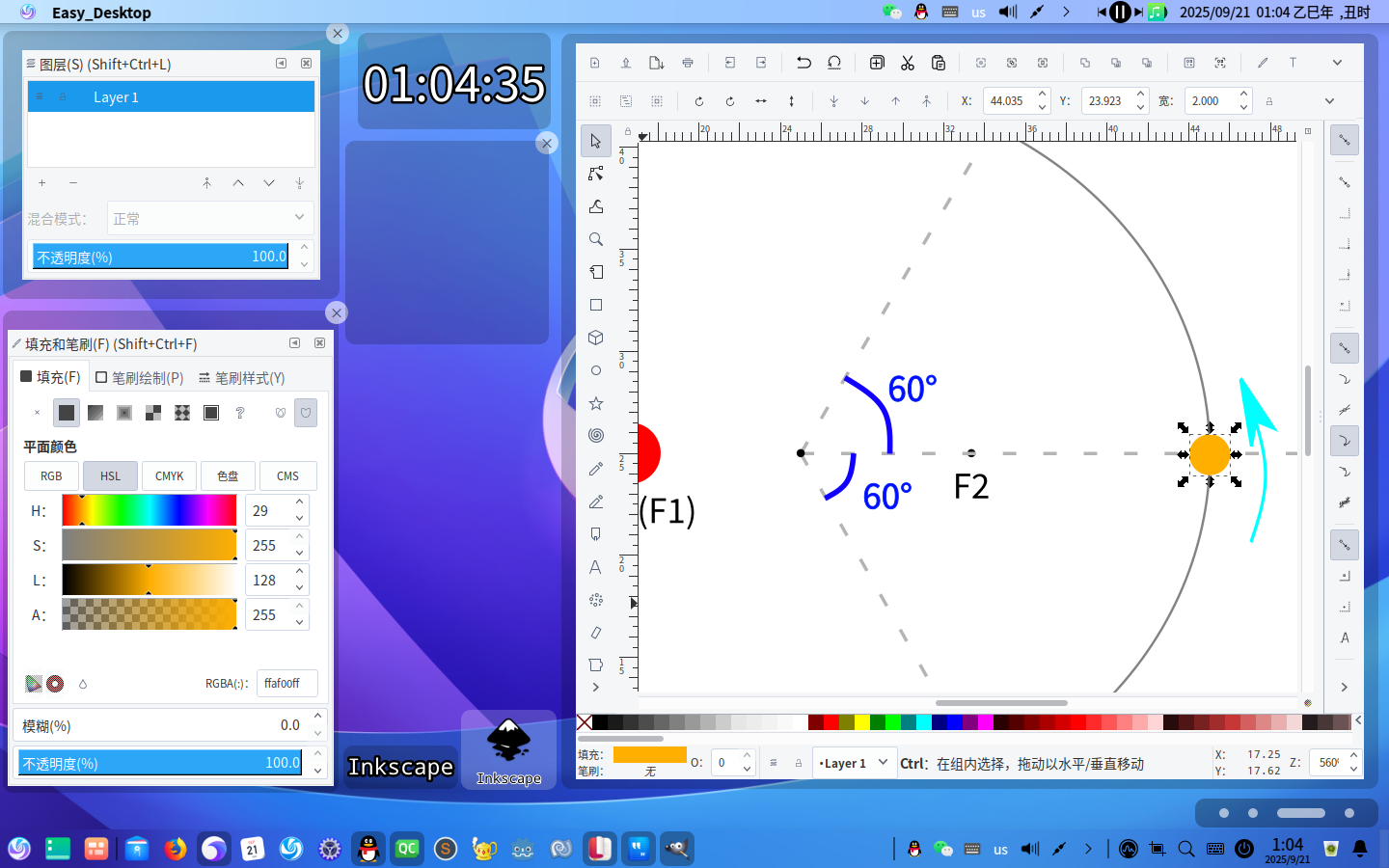Switch to the 笔刷绘制(P) tab
The height and width of the screenshot is (868, 1389).
[140, 378]
